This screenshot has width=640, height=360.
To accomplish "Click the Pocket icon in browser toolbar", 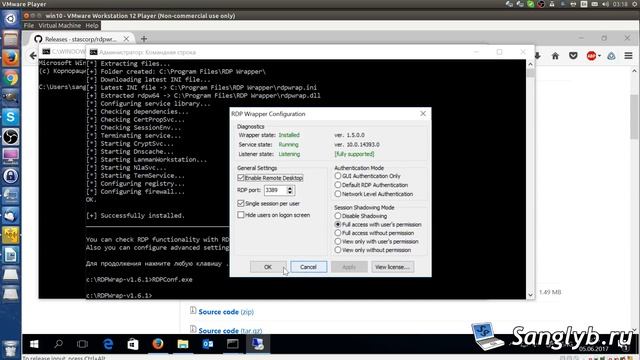I will (x=573, y=56).
